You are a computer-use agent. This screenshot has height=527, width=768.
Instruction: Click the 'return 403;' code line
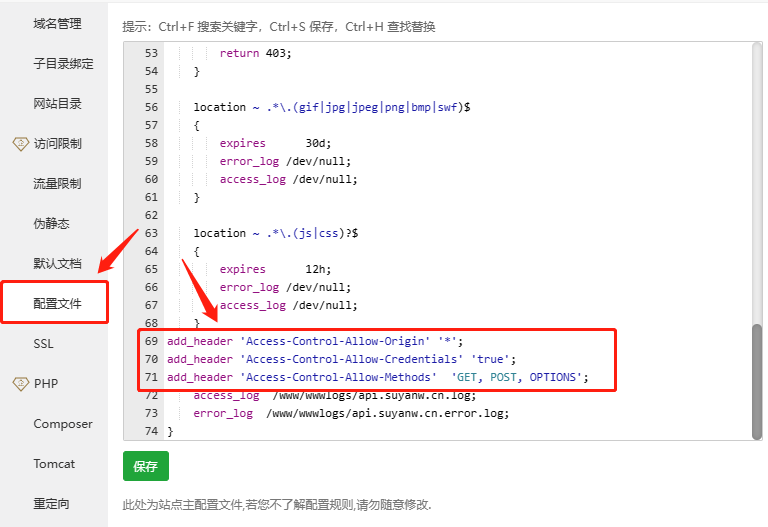tap(255, 53)
